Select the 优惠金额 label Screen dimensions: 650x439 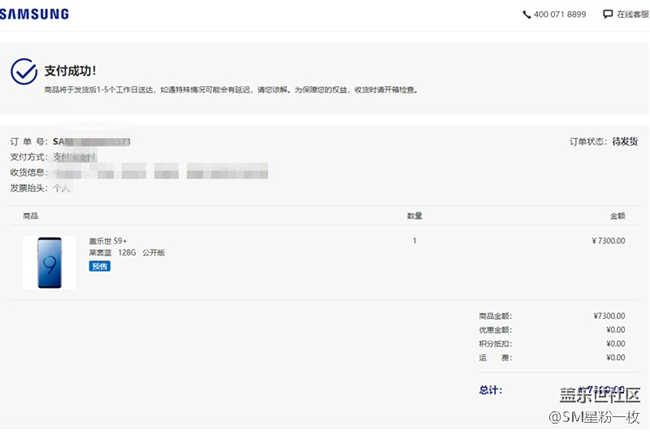click(495, 330)
